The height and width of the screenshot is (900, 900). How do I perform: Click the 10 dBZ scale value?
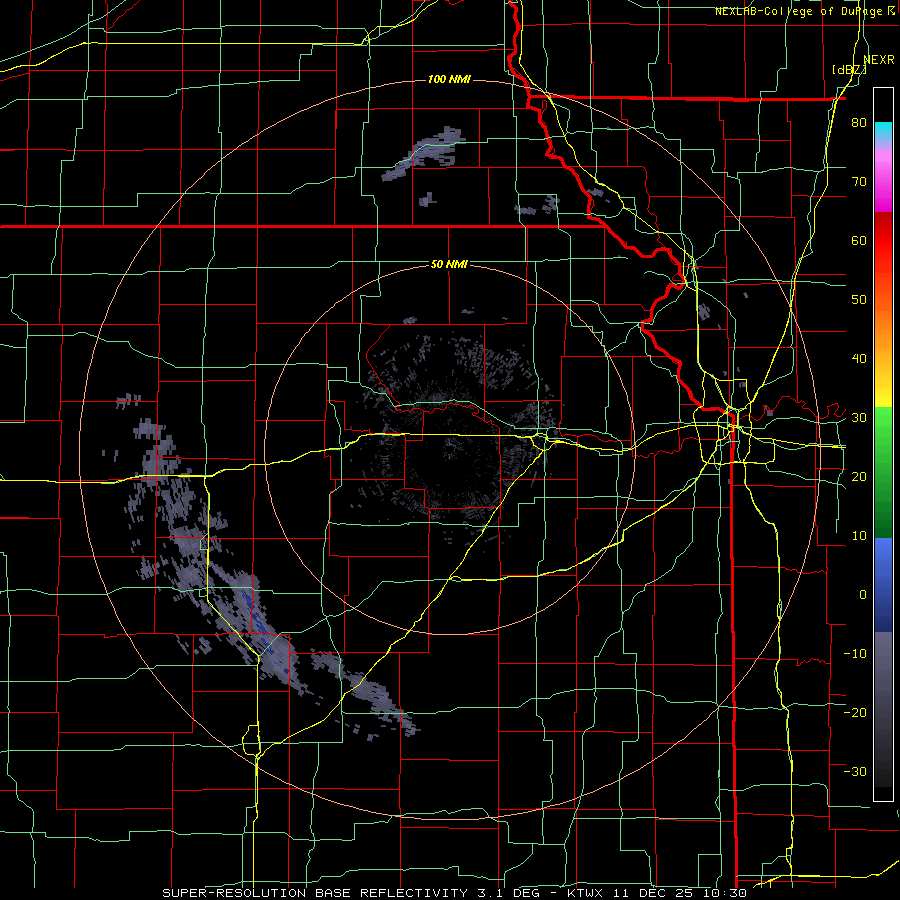pyautogui.click(x=859, y=536)
